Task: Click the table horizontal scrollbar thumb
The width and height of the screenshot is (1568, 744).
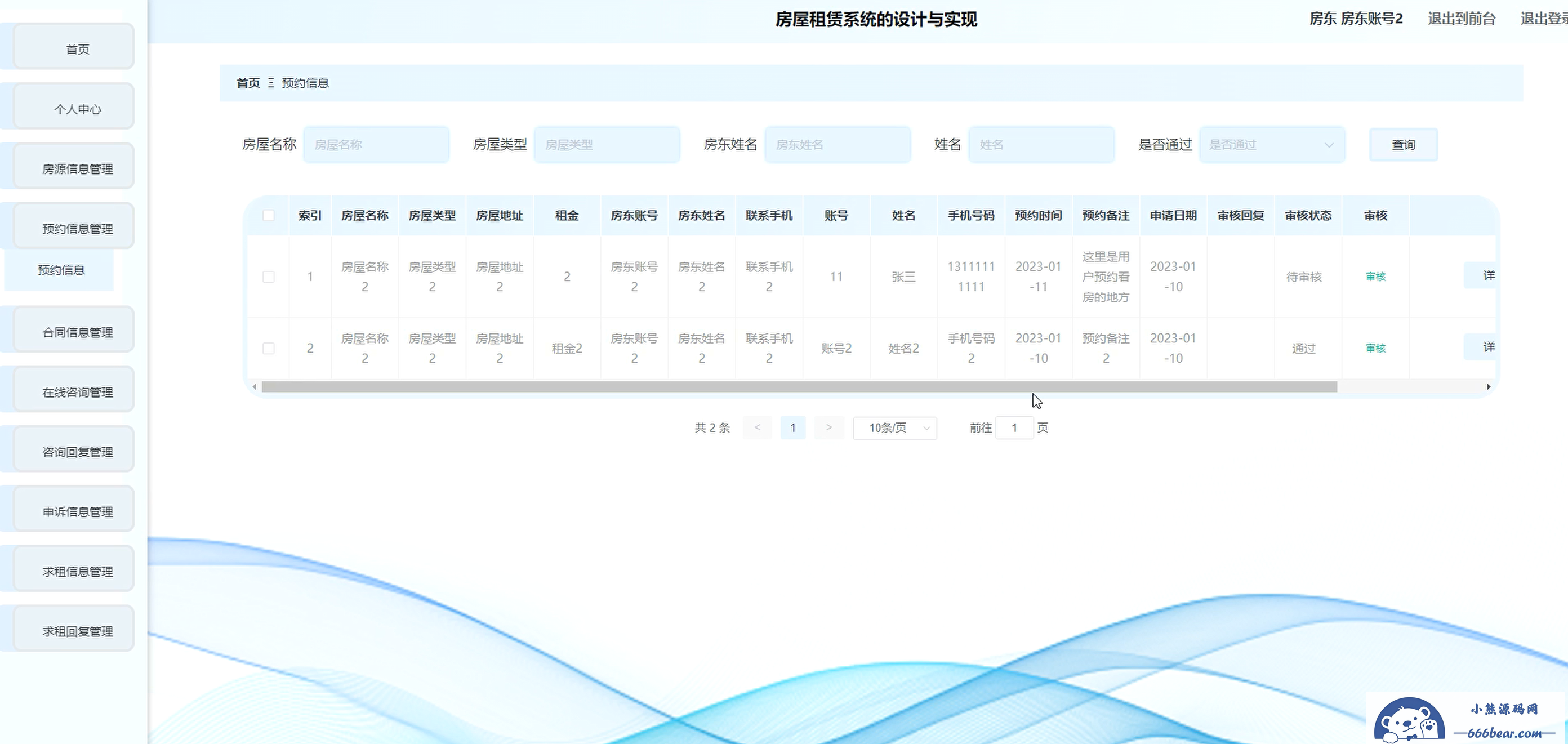Action: 799,386
